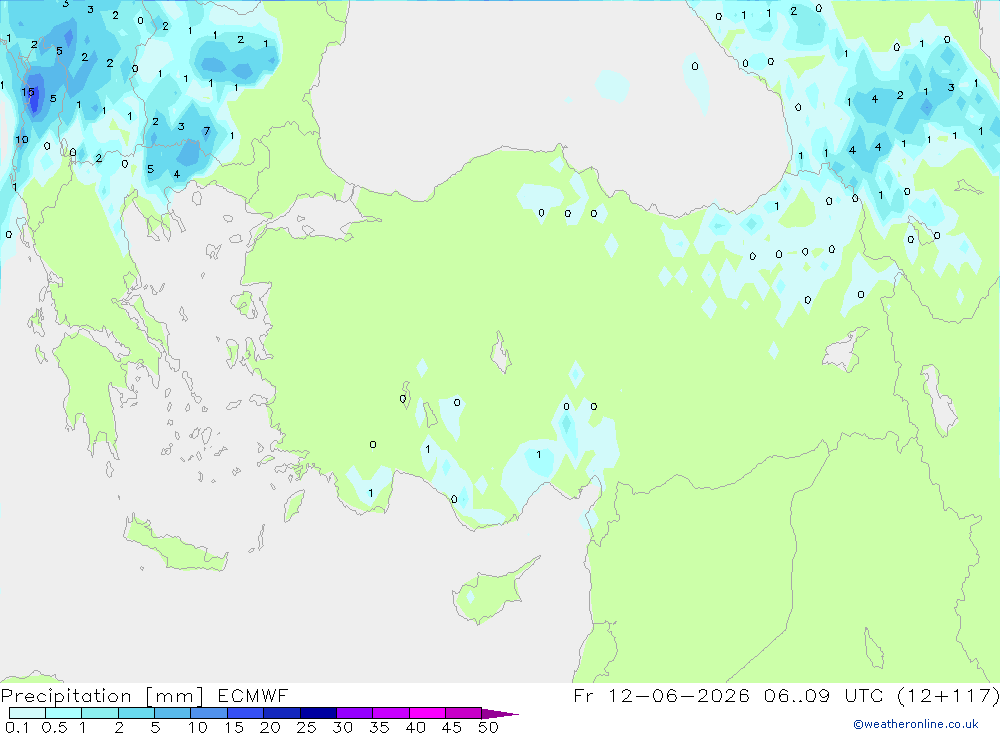Click the legend swatch between 0.1 and 0.5

click(27, 713)
